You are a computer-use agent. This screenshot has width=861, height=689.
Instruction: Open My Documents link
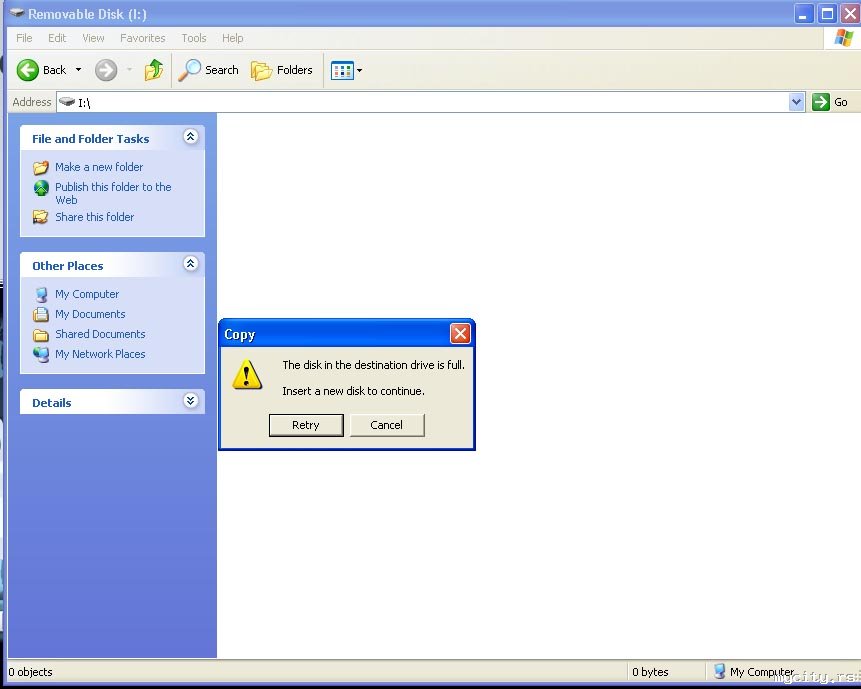point(90,314)
